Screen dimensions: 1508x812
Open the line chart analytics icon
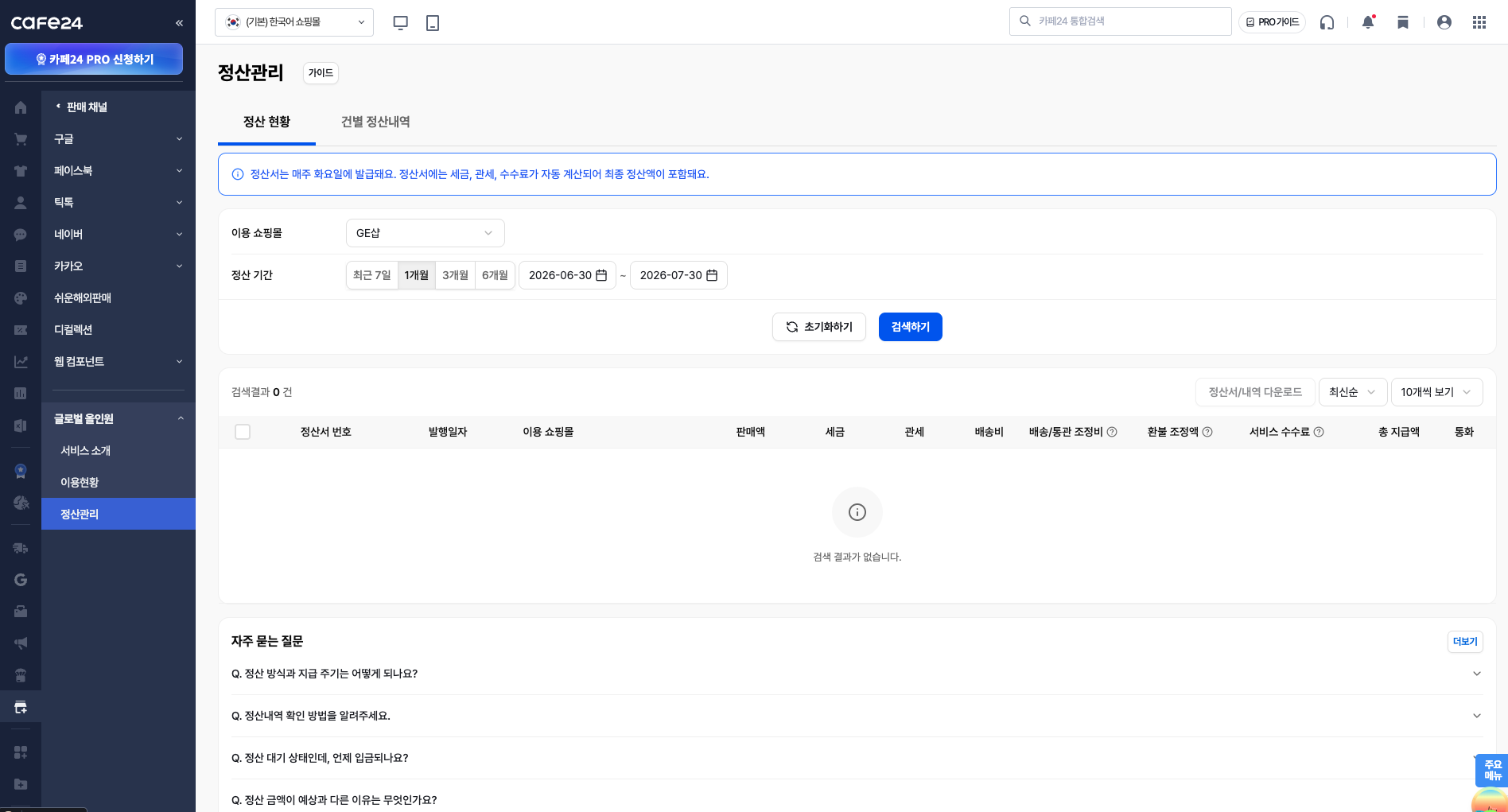pyautogui.click(x=21, y=362)
